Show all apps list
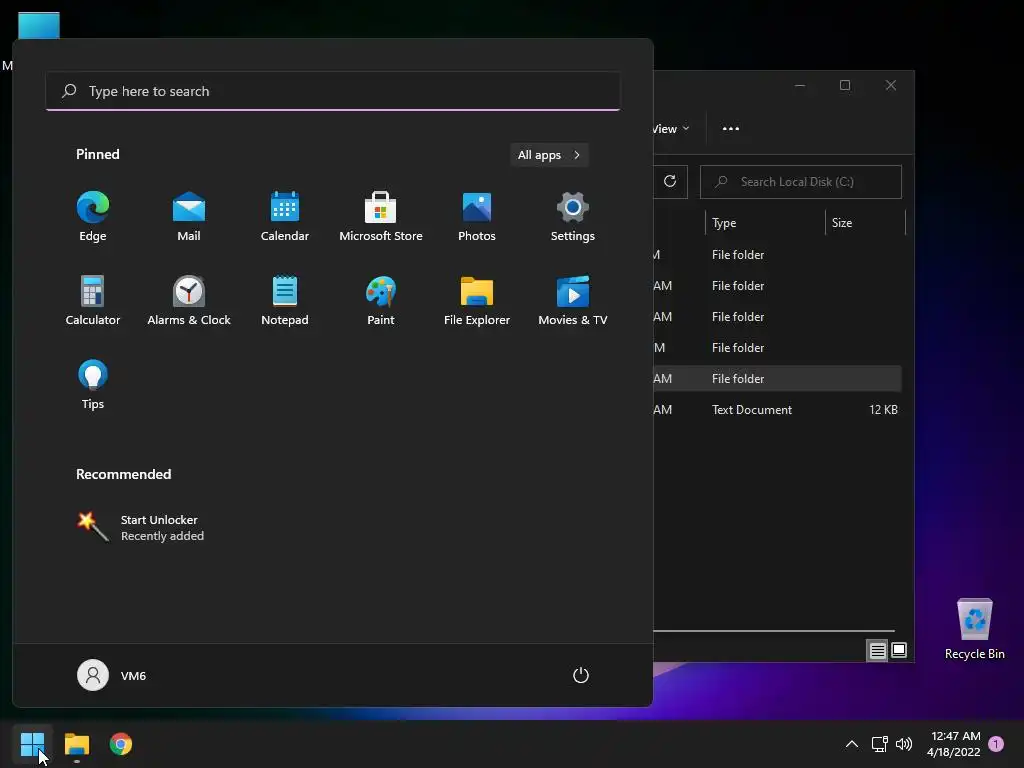The width and height of the screenshot is (1024, 768). pyautogui.click(x=549, y=155)
